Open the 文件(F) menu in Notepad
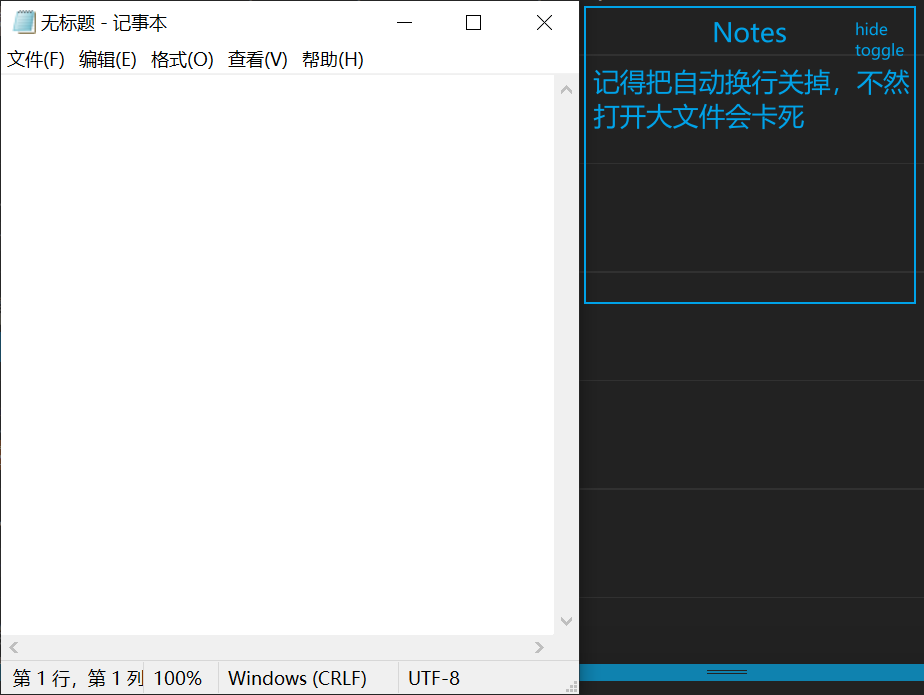The width and height of the screenshot is (924, 695). click(x=36, y=60)
